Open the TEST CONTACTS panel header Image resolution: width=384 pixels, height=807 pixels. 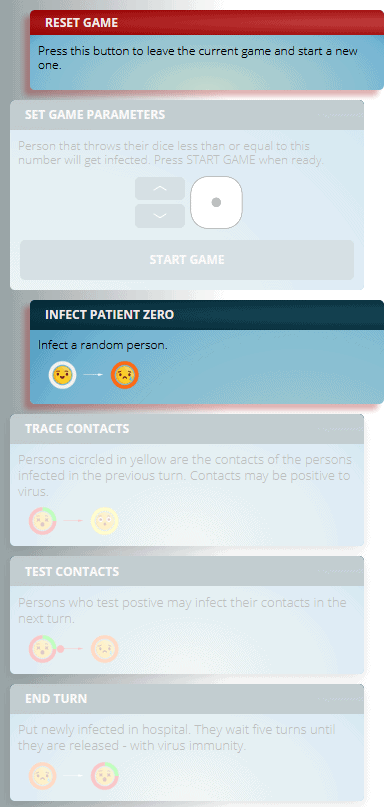click(x=187, y=571)
